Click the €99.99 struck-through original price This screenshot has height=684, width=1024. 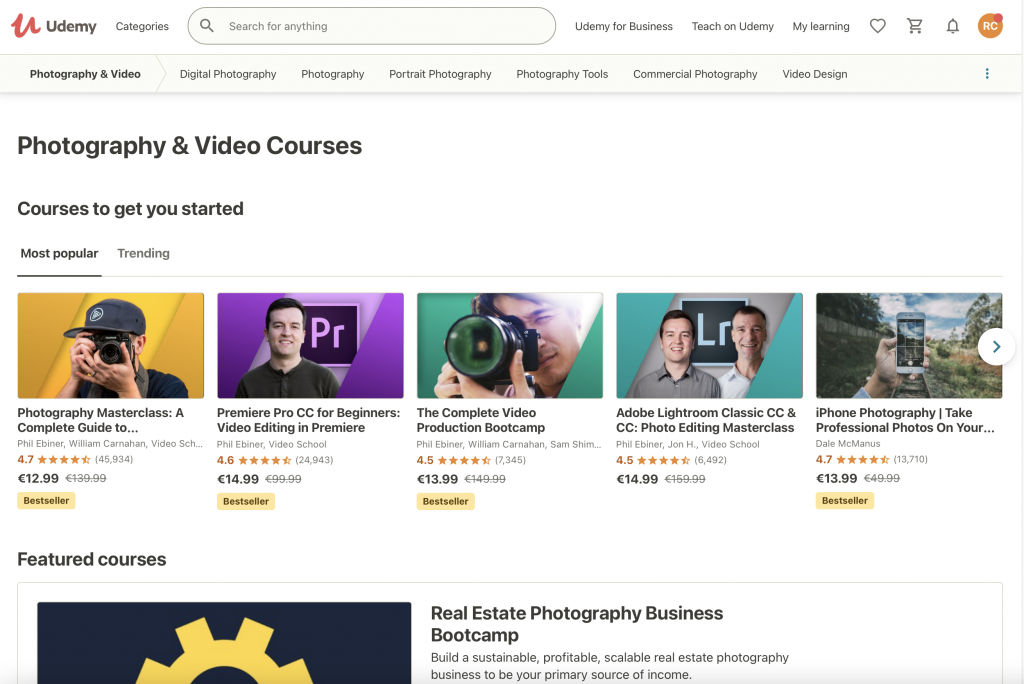click(x=283, y=479)
